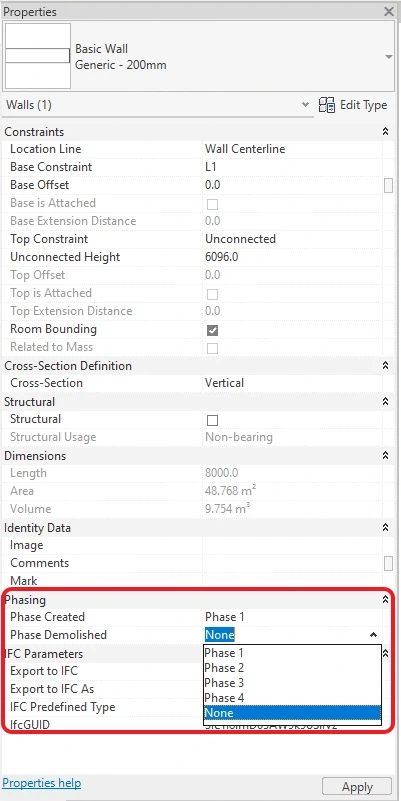Viewport: 401px width, 801px height.
Task: Open the wall type selector dropdown arrow
Action: tap(389, 57)
